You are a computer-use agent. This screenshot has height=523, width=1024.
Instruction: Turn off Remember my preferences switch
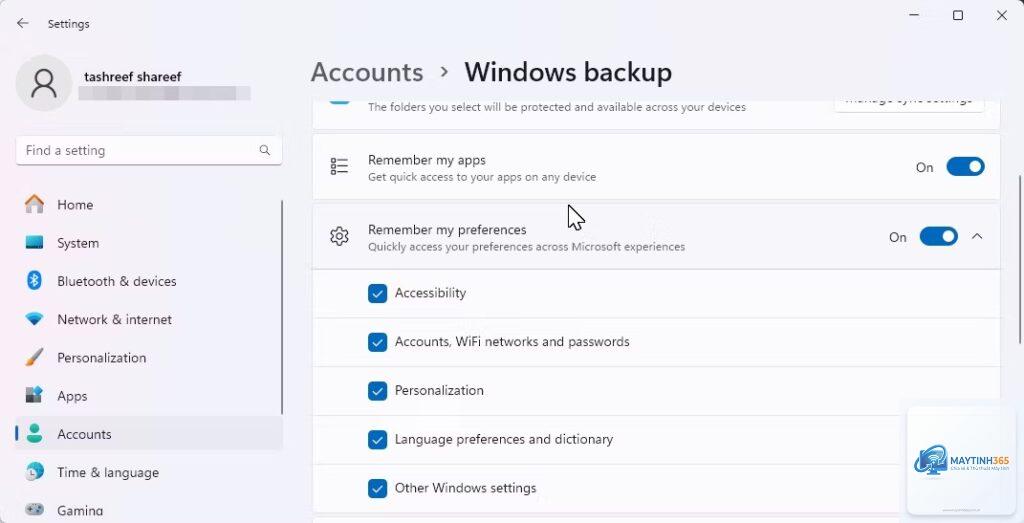click(938, 236)
